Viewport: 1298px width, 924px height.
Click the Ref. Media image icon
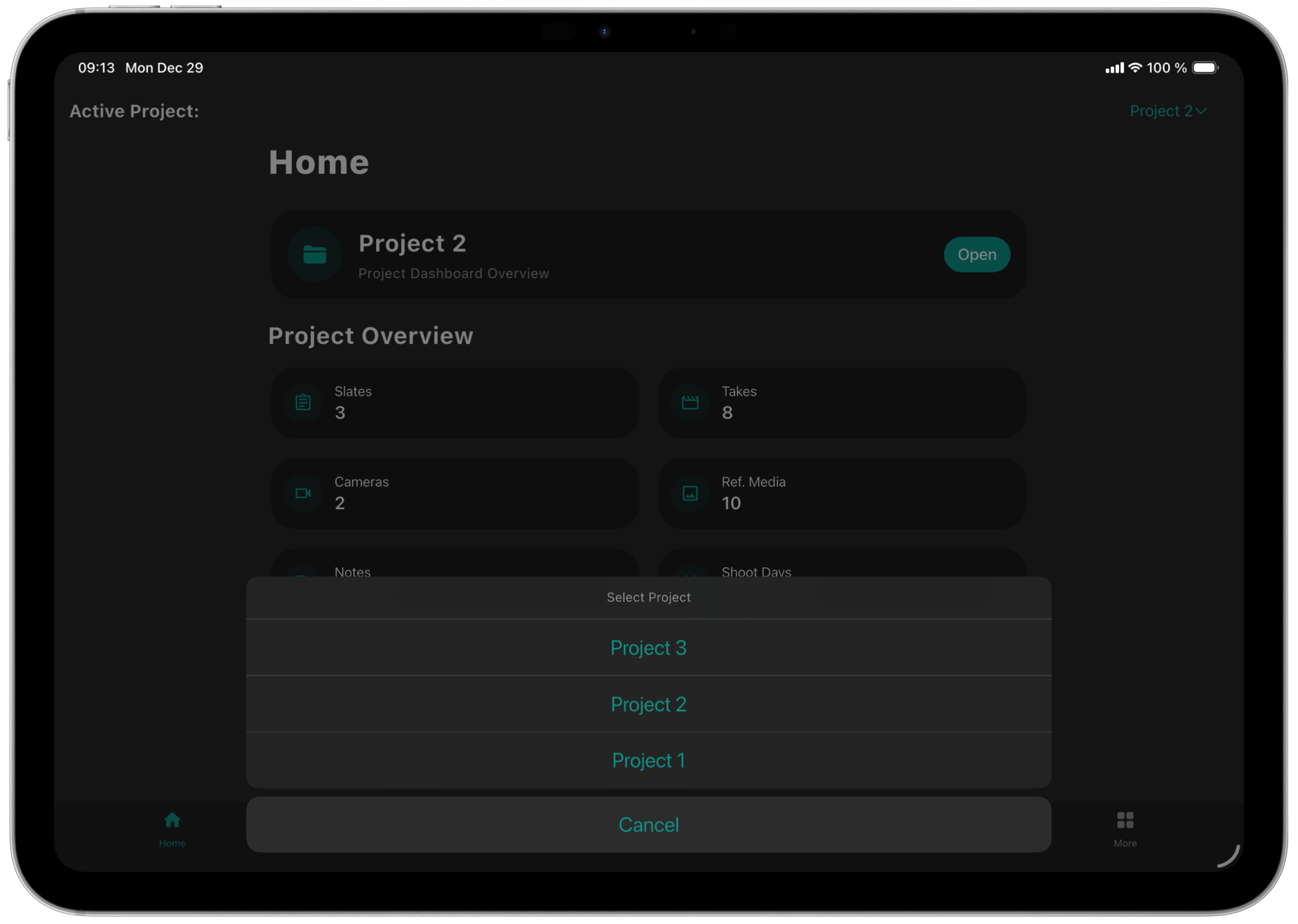(x=690, y=493)
